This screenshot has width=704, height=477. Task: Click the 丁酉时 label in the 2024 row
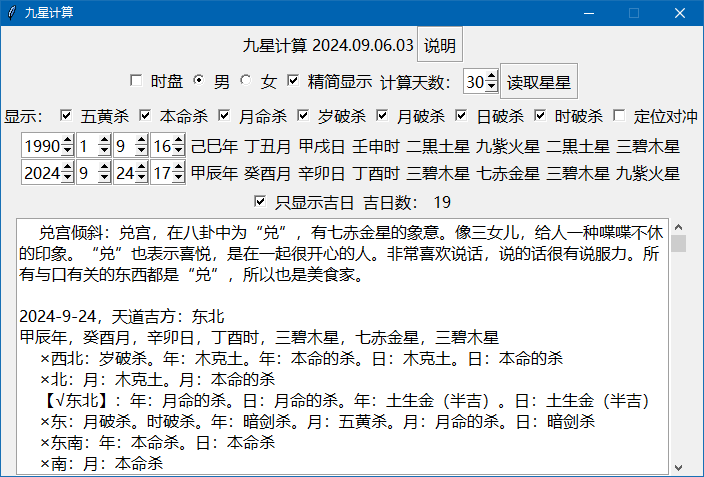point(376,173)
